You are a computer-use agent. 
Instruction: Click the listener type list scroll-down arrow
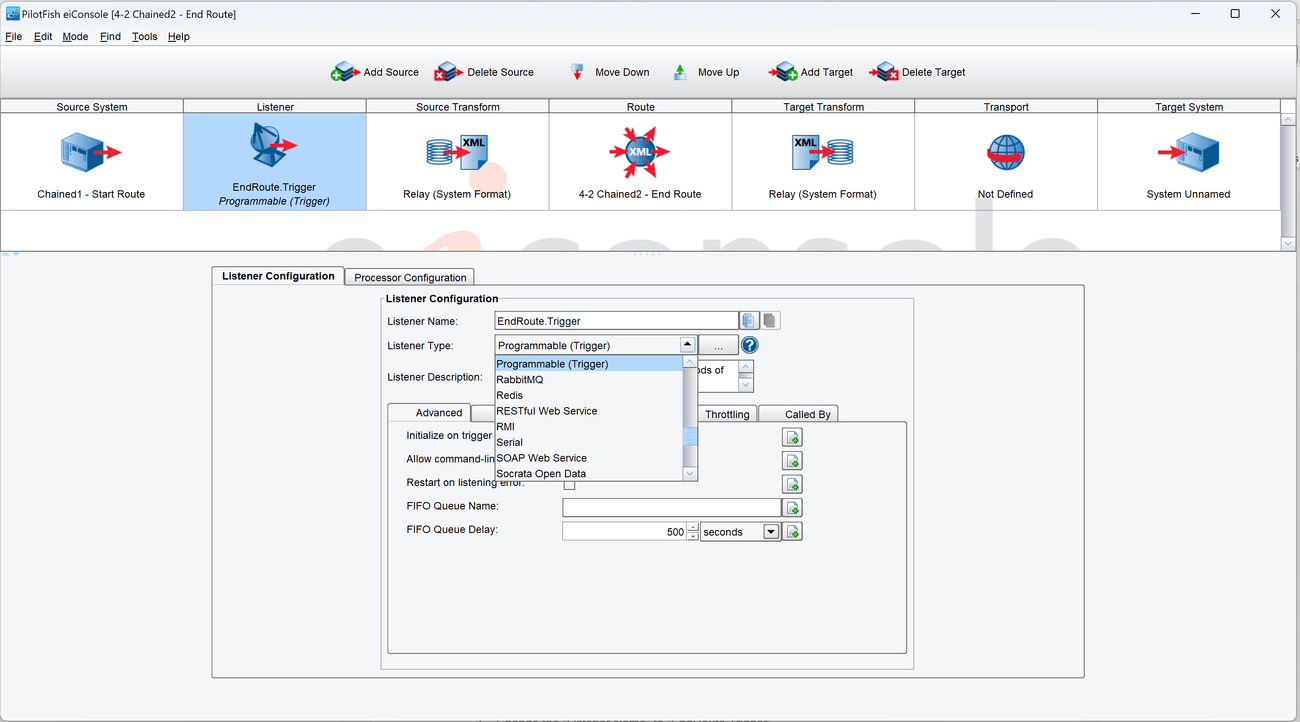690,474
